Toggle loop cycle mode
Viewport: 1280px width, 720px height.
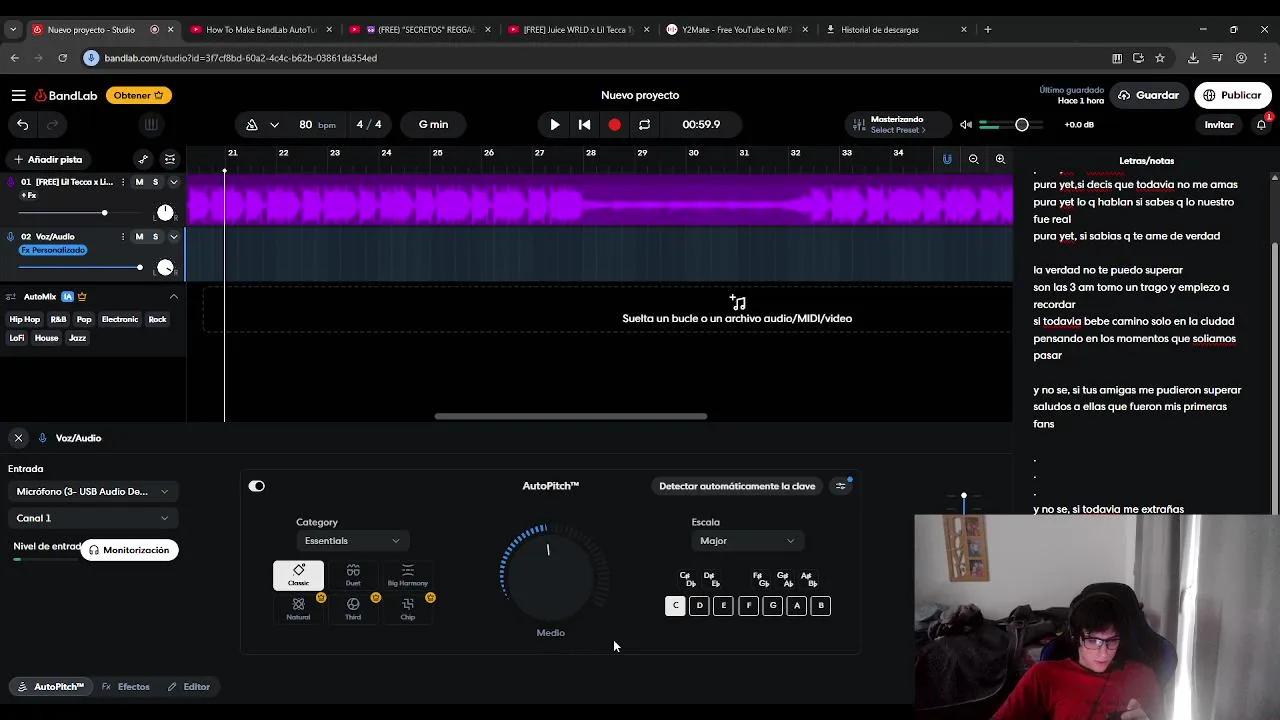(x=644, y=124)
